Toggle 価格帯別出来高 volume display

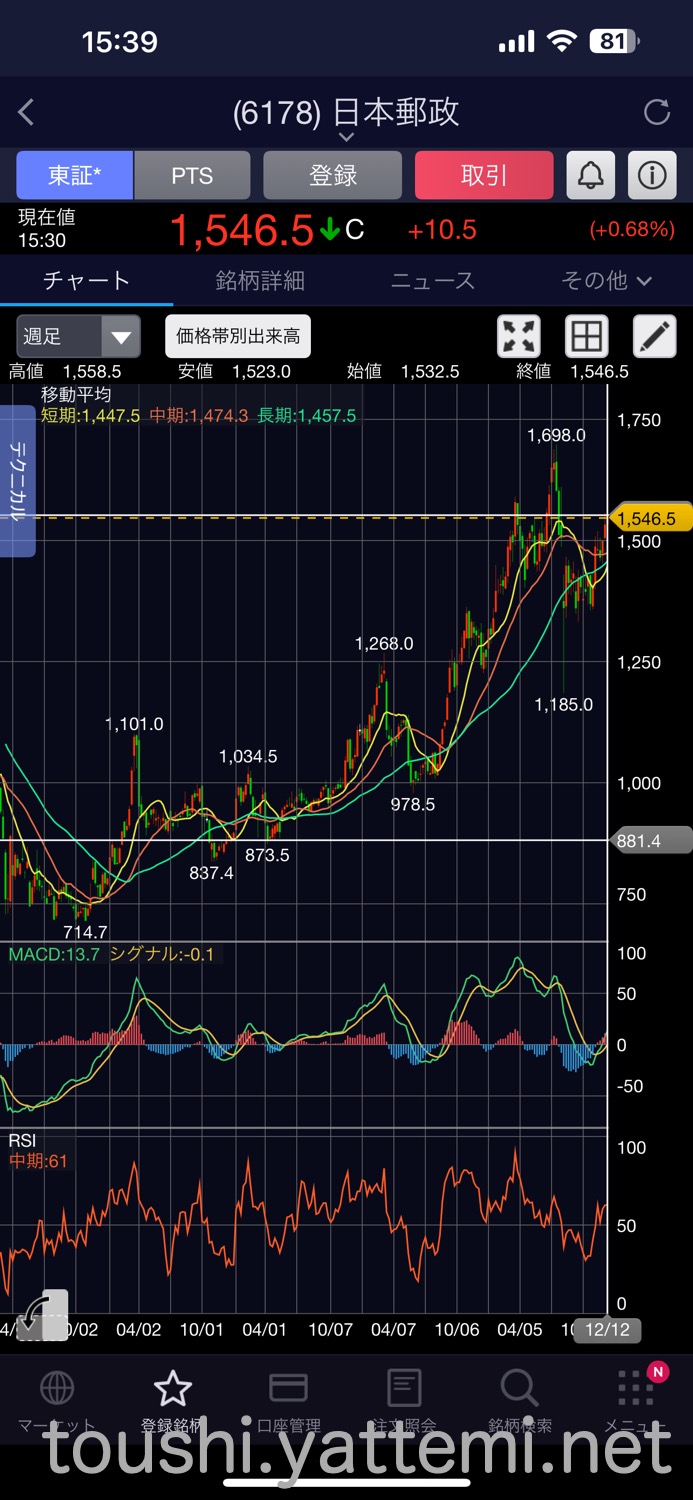[x=238, y=336]
